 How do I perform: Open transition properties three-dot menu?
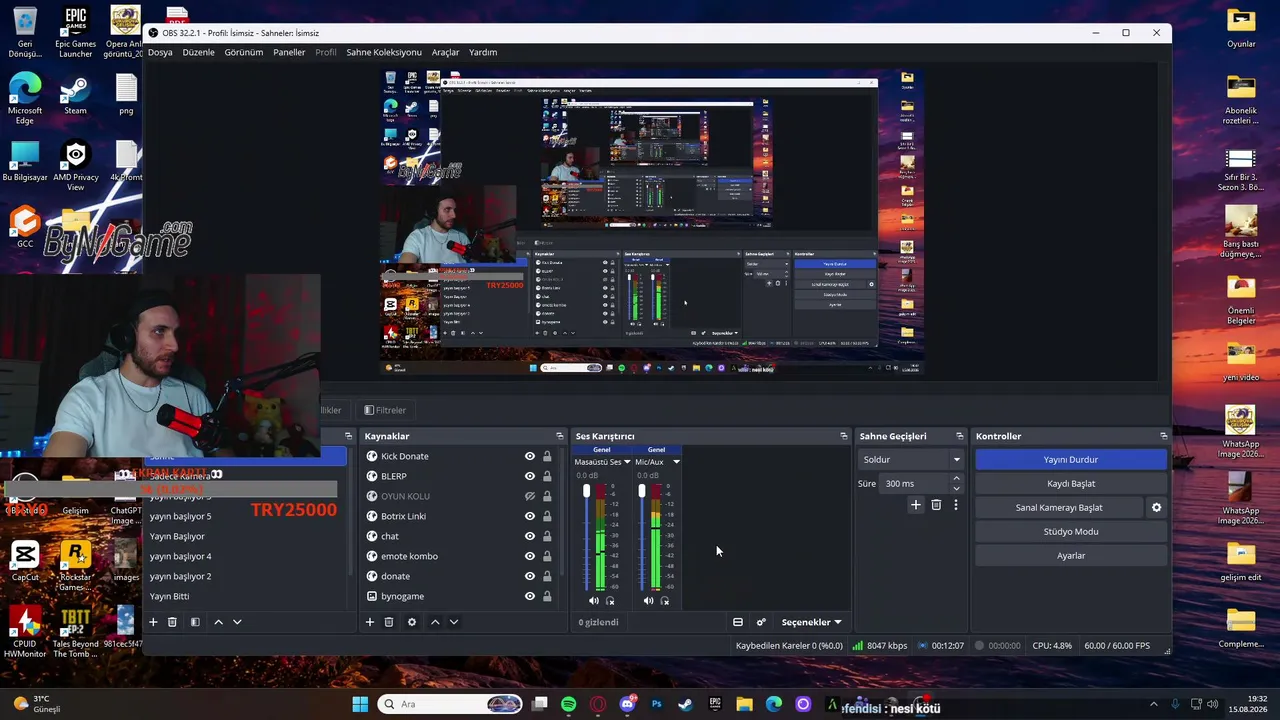coord(956,505)
